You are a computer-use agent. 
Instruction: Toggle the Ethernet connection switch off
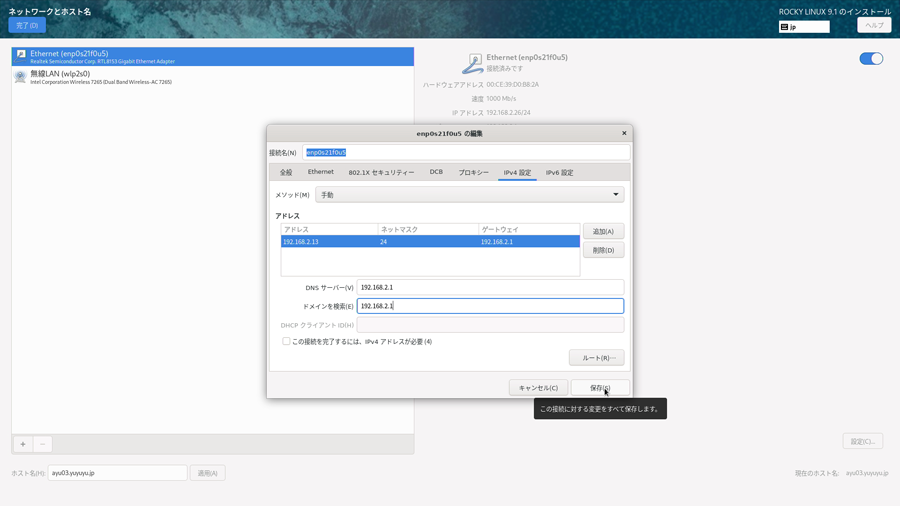click(x=871, y=59)
